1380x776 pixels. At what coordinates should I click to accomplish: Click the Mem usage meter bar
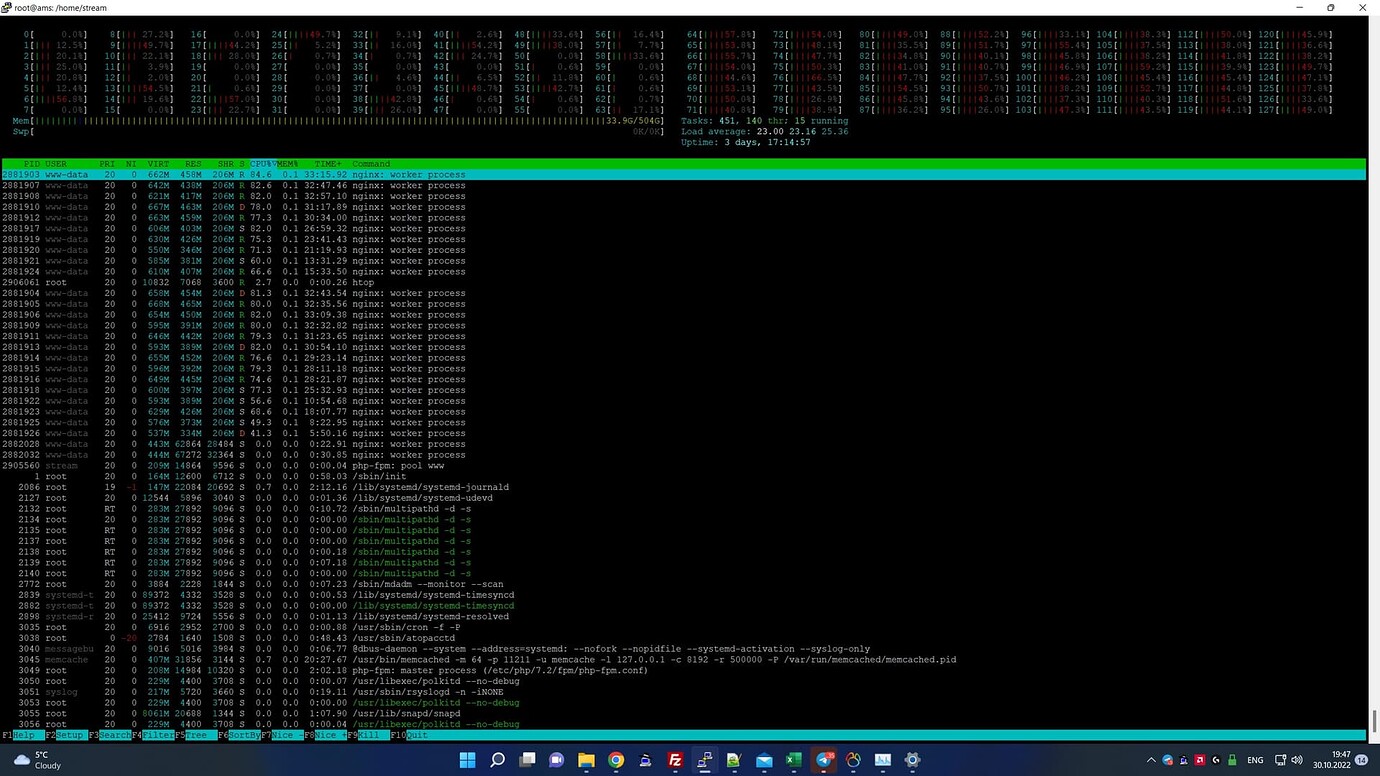tap(338, 120)
